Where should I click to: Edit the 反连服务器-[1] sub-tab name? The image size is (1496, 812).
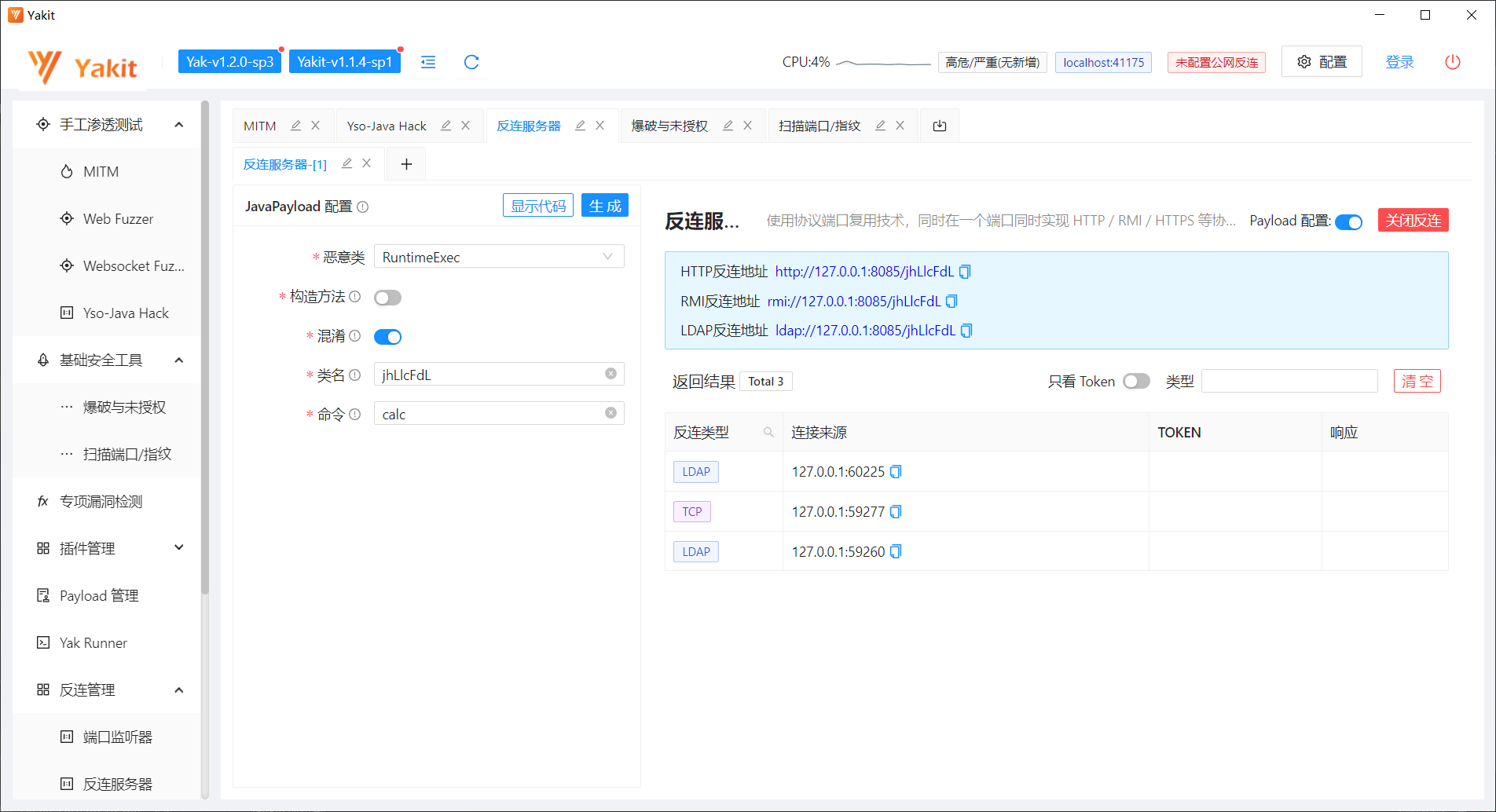(x=346, y=163)
